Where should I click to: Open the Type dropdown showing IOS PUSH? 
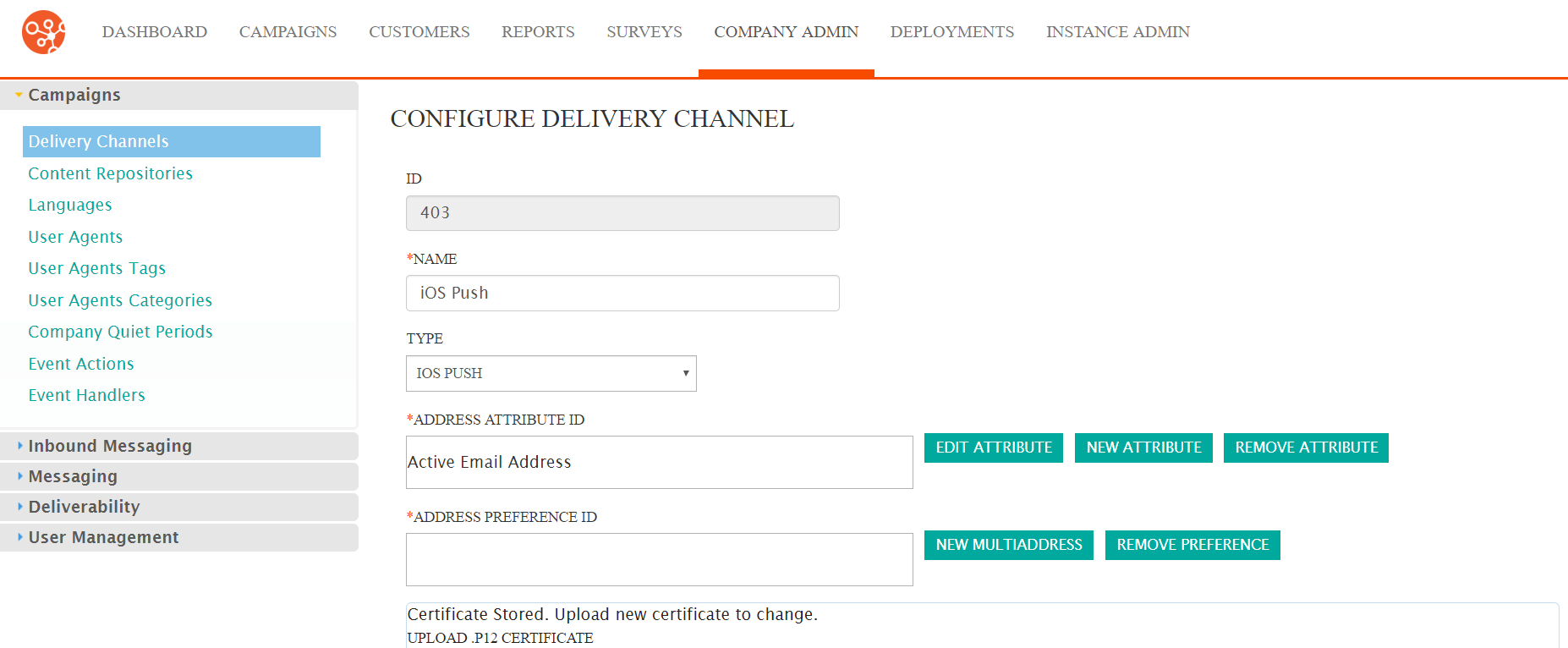point(551,373)
